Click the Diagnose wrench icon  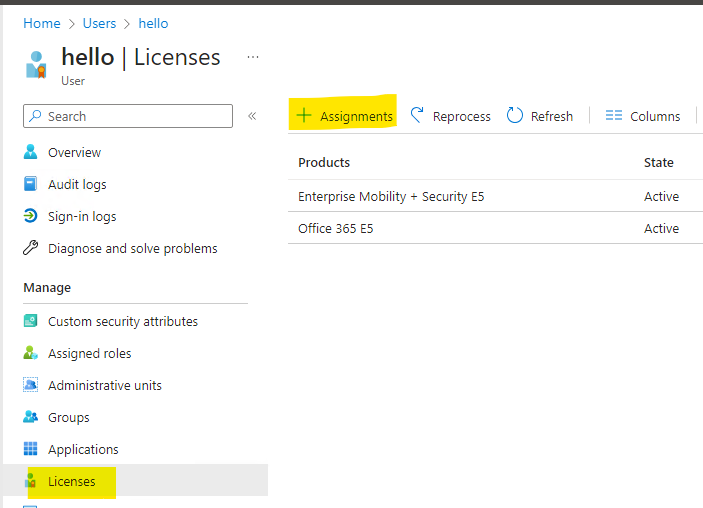coord(30,248)
